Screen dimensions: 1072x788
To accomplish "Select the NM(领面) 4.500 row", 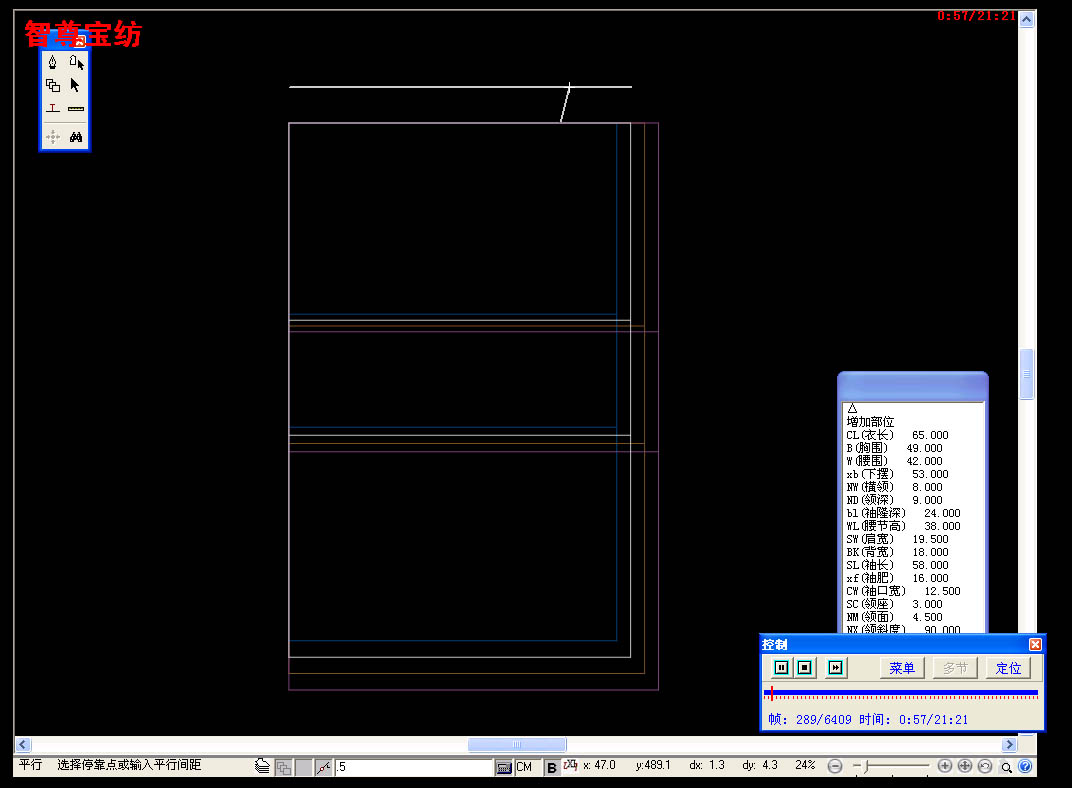I will tap(894, 616).
